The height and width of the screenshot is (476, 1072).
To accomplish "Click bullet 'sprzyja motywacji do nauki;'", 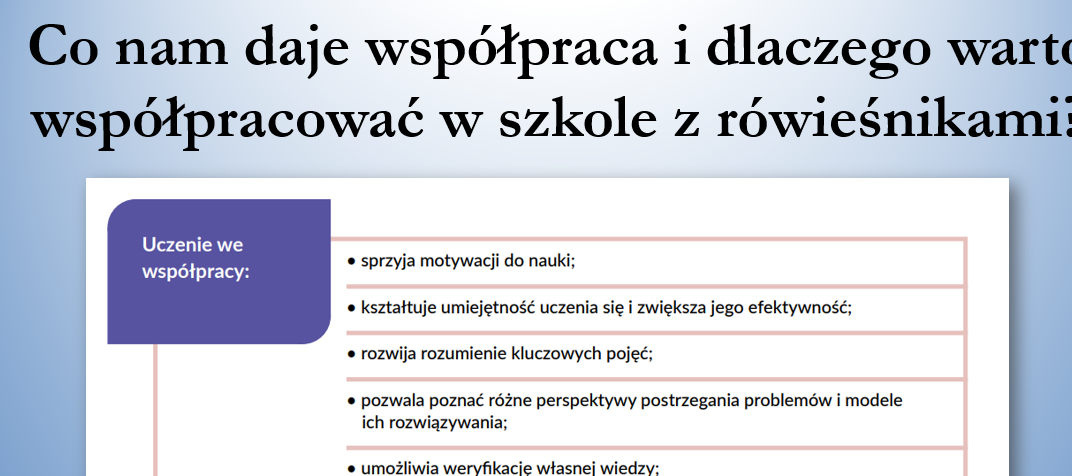I will click(x=468, y=261).
